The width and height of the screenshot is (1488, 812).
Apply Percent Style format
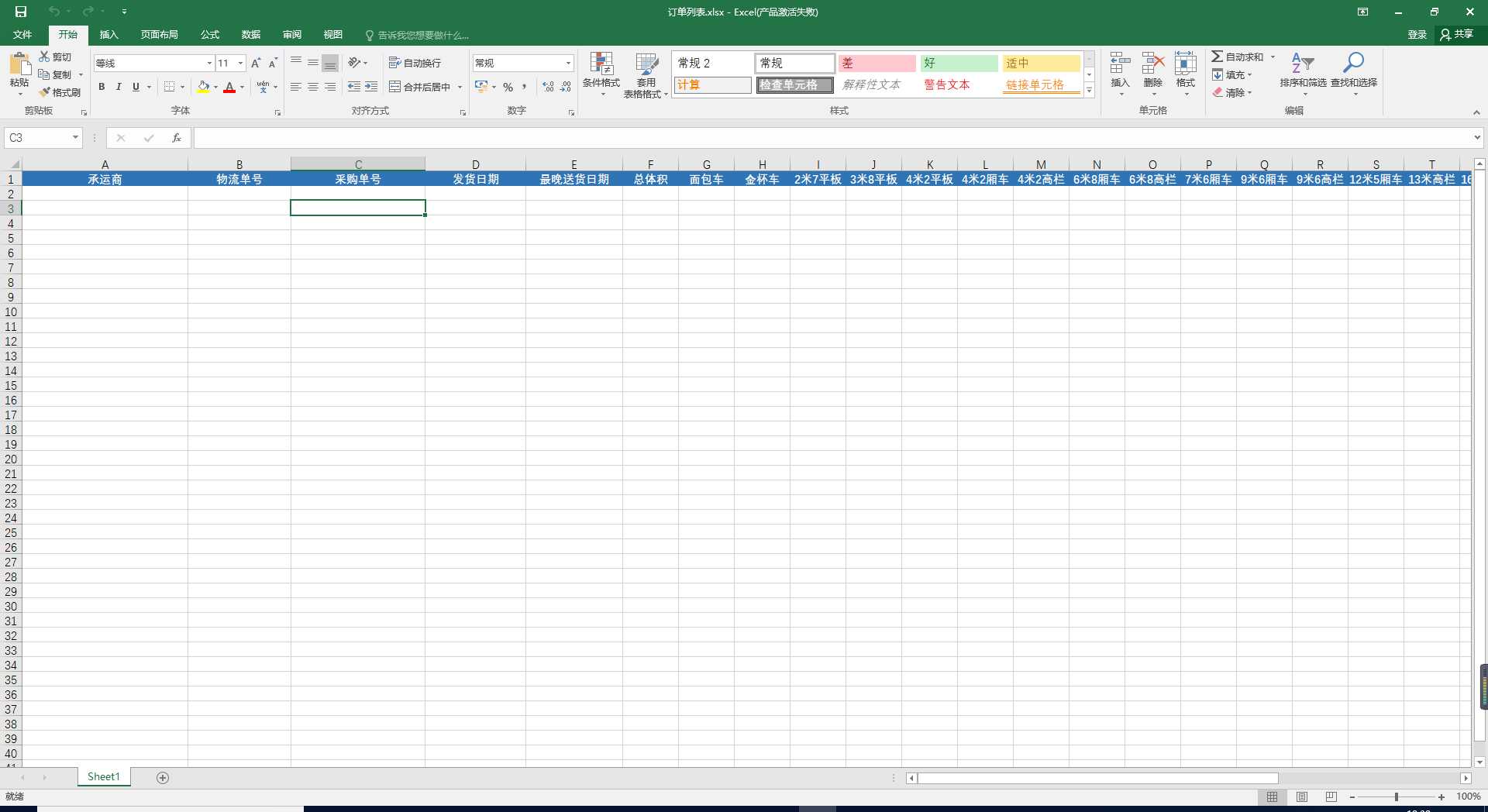coord(508,87)
